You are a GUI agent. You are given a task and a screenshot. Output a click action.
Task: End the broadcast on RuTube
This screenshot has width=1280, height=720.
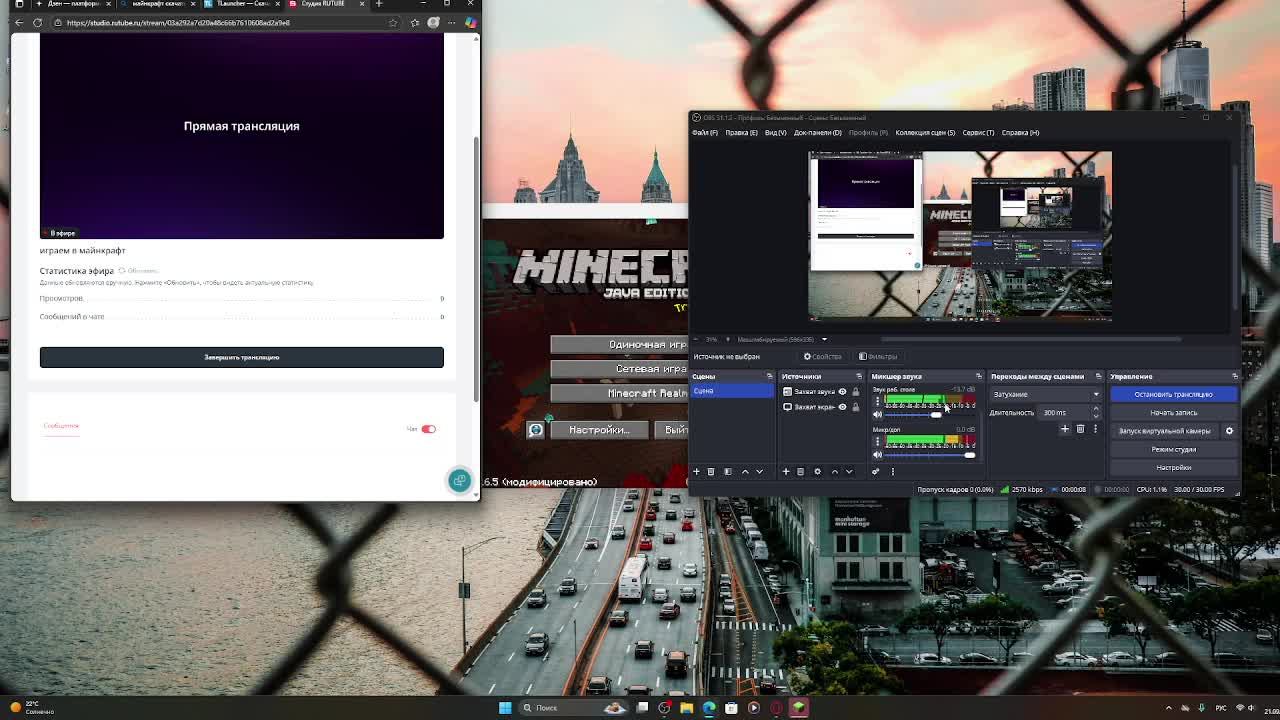coord(241,357)
